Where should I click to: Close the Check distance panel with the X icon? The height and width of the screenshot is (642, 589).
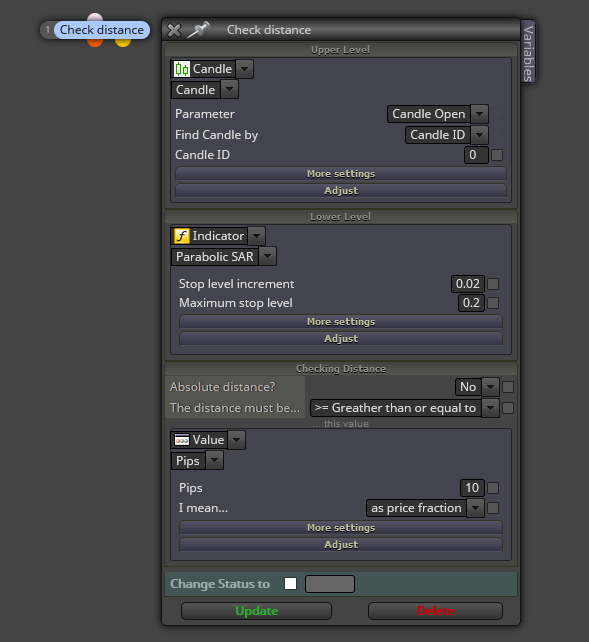(174, 30)
